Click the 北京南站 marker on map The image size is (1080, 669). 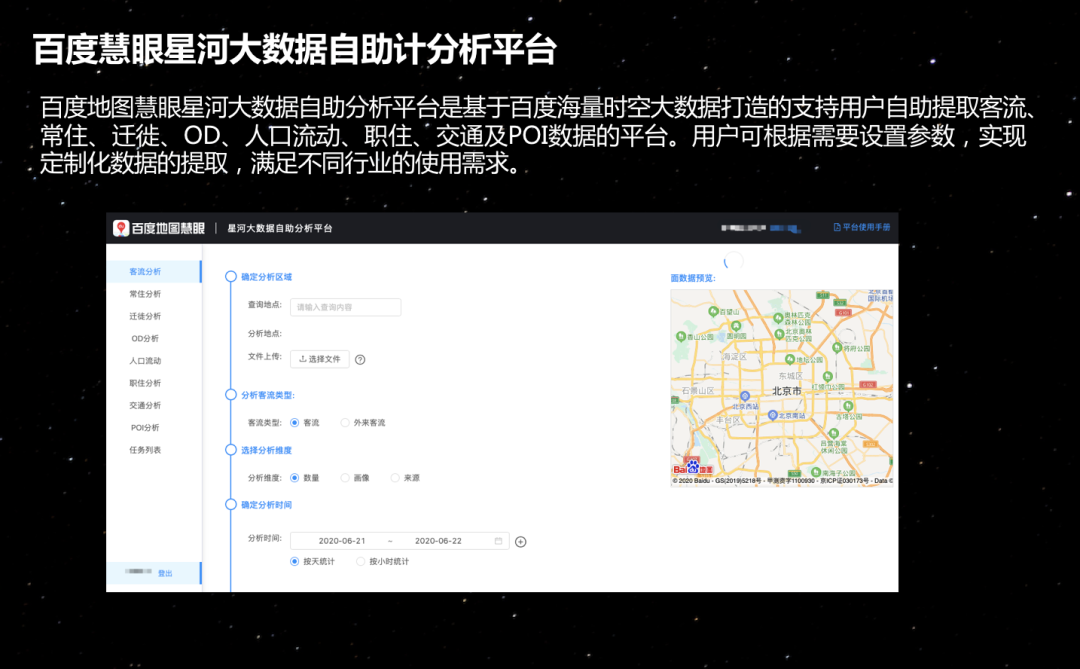point(773,415)
